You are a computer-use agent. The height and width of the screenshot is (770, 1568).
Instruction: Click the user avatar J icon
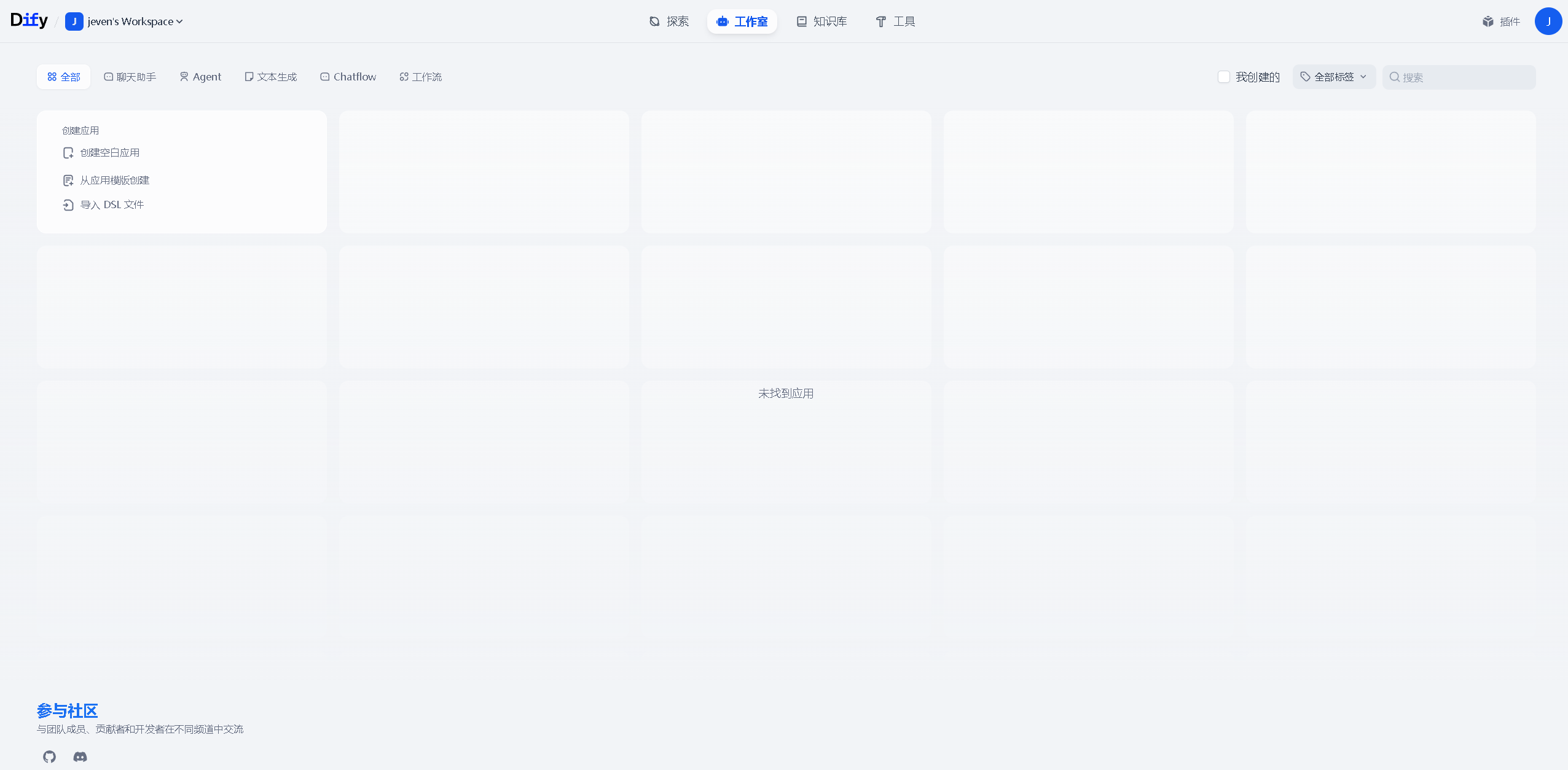tap(1548, 21)
